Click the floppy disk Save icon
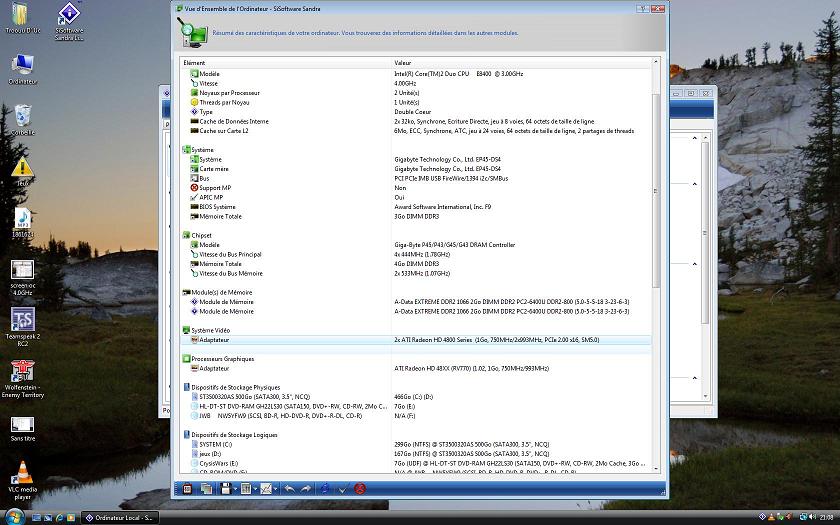 pyautogui.click(x=226, y=489)
